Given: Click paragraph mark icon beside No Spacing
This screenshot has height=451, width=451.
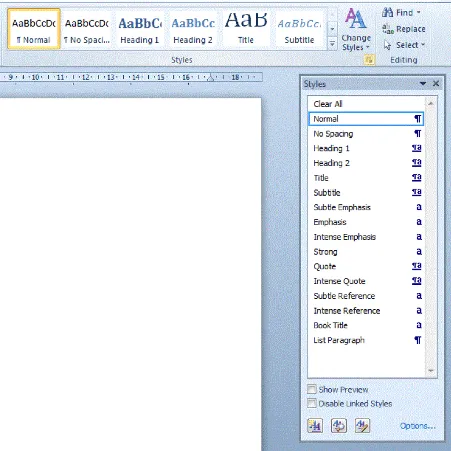Looking at the screenshot, I should point(418,134).
